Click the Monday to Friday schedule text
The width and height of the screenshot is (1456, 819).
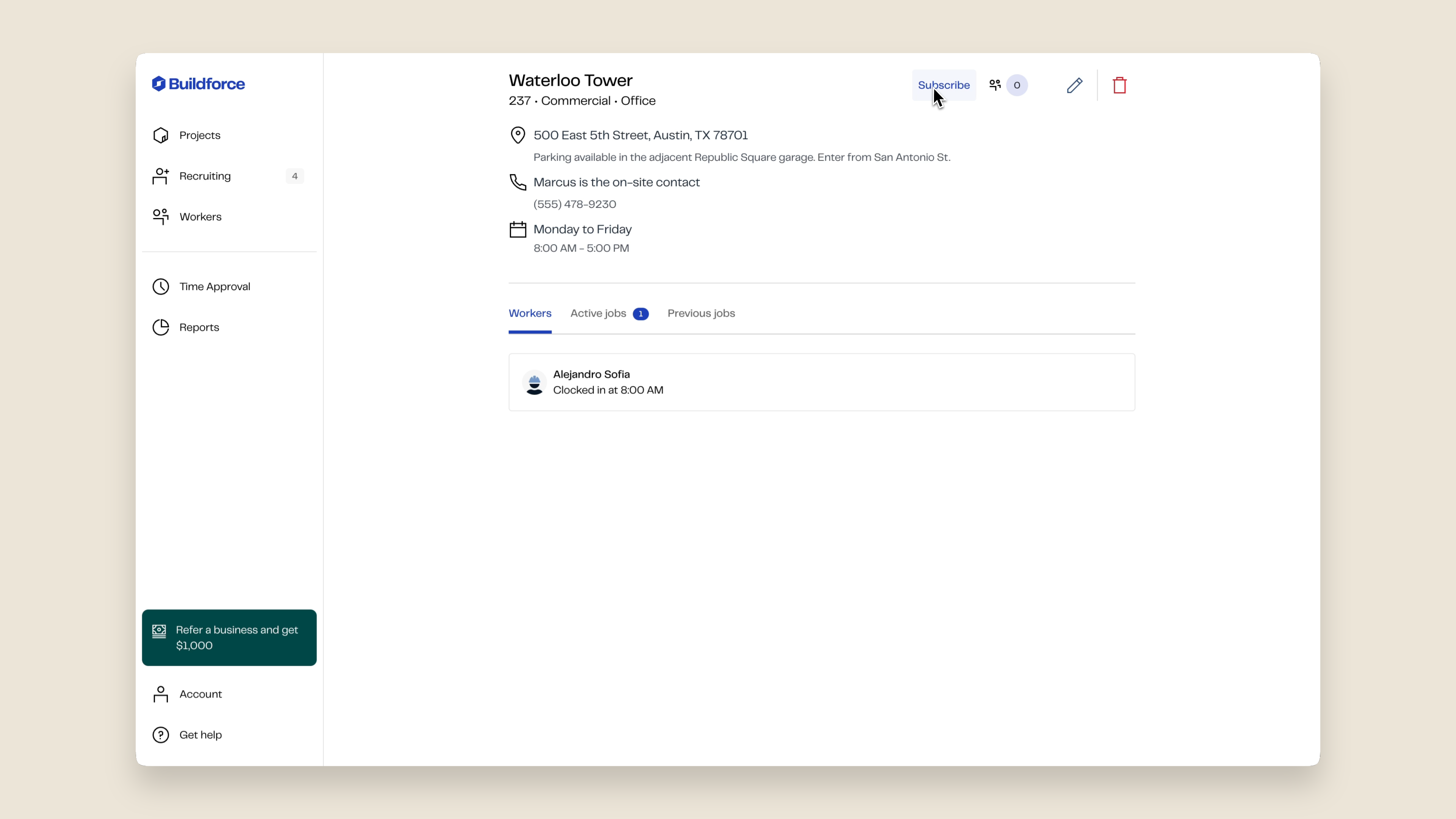(x=583, y=229)
